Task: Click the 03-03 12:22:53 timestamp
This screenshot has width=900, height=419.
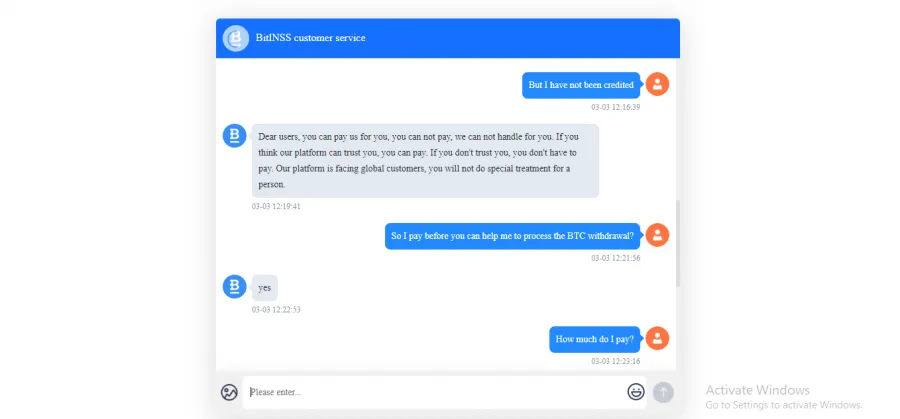Action: (276, 310)
